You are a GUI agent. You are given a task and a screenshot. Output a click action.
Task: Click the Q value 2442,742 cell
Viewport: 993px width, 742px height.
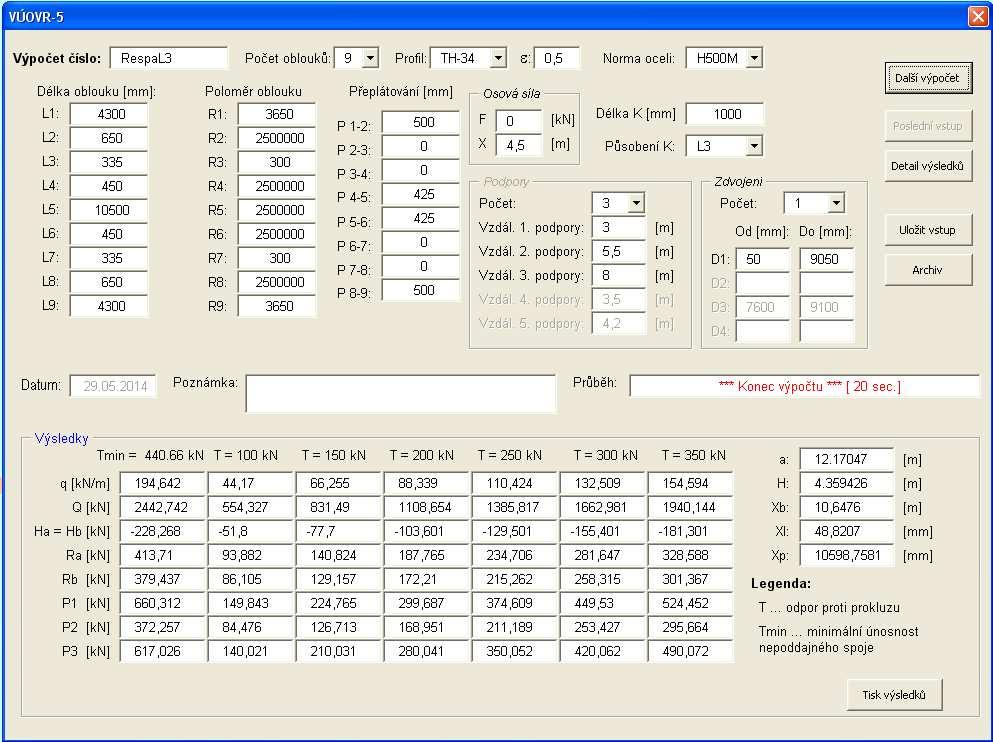[x=163, y=508]
